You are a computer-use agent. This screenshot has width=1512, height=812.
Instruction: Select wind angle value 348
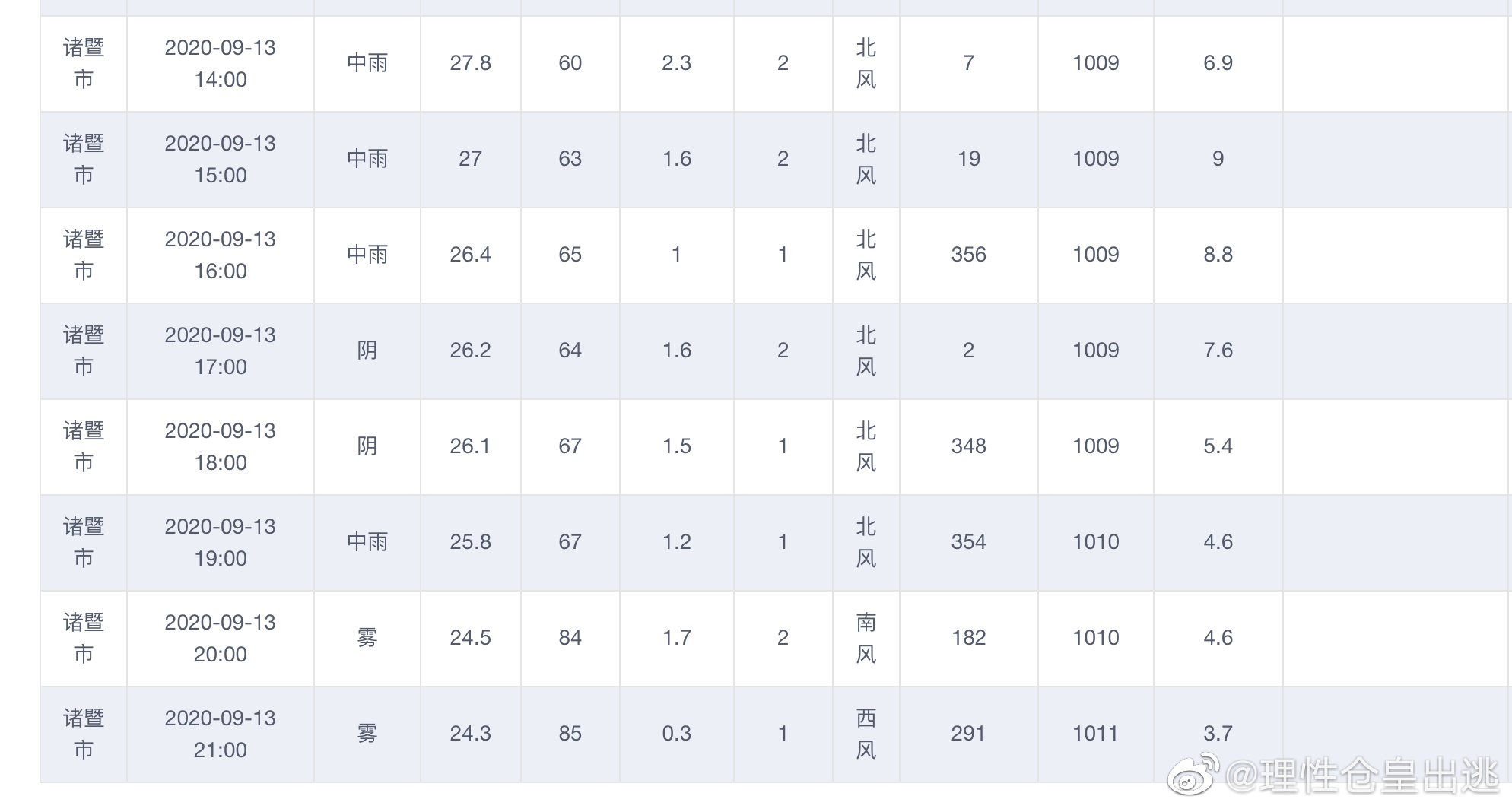[968, 446]
